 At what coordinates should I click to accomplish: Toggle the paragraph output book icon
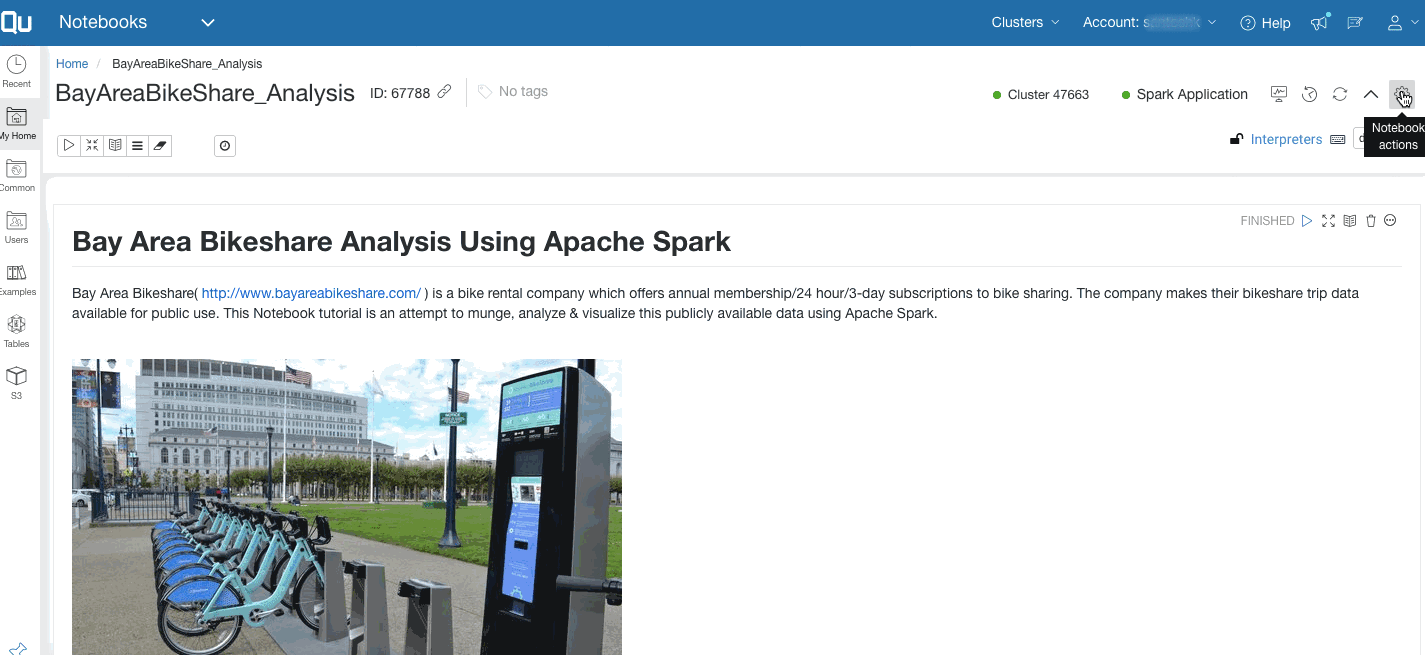pyautogui.click(x=1350, y=221)
